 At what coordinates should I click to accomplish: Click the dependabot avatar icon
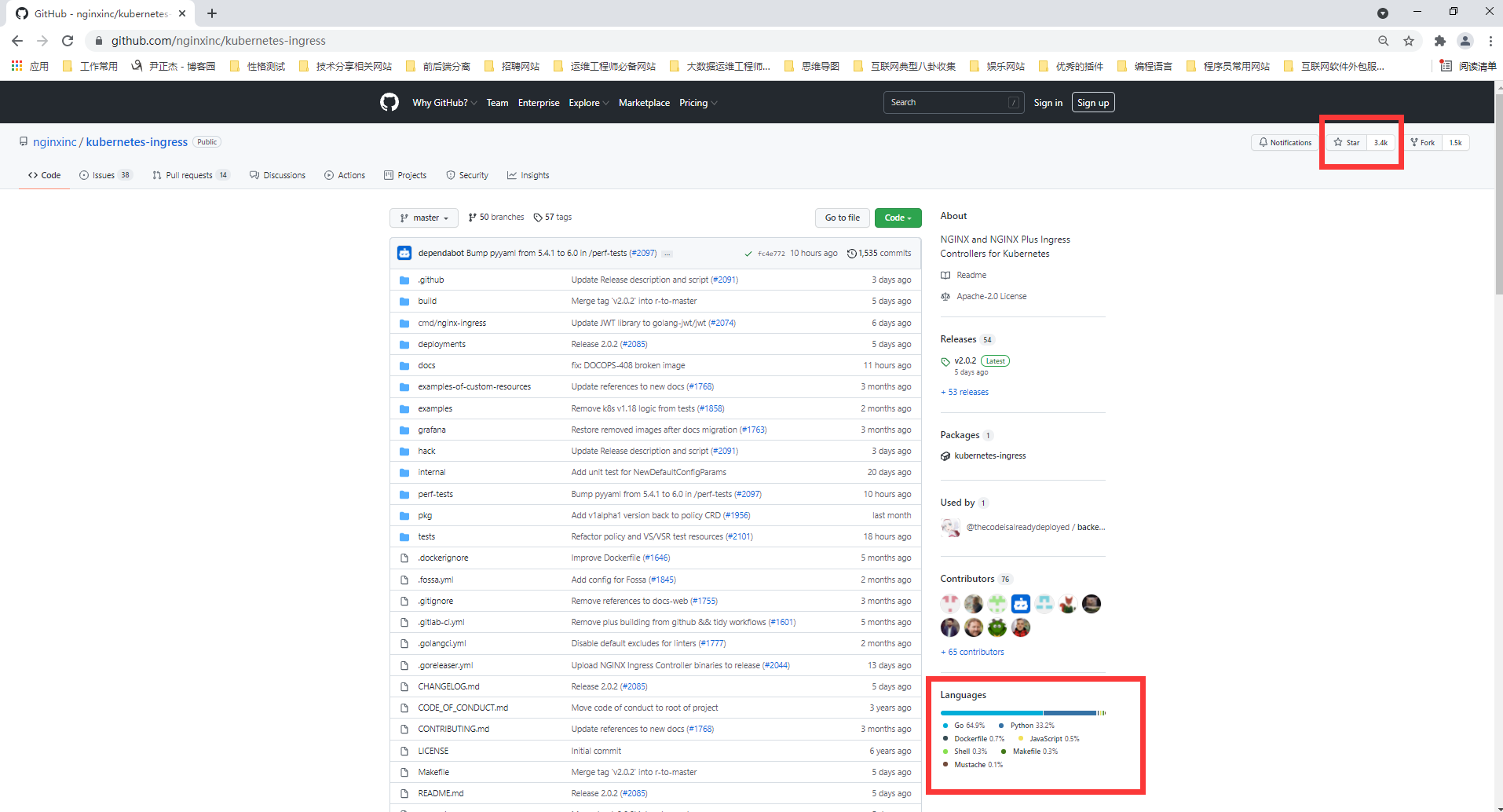point(404,253)
